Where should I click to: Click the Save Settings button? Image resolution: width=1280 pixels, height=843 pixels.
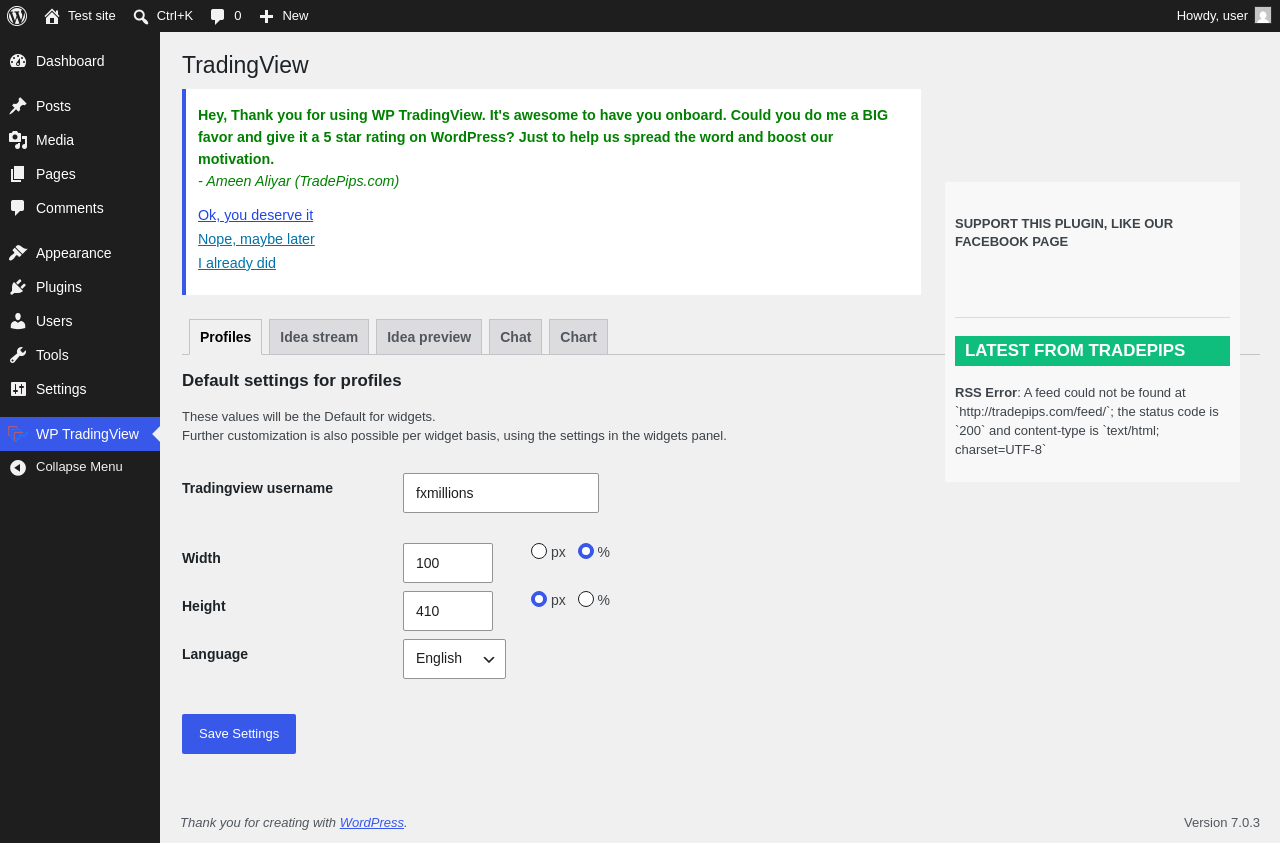point(239,734)
